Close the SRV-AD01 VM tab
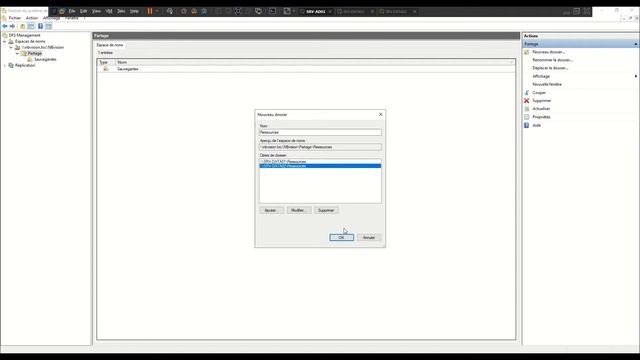This screenshot has height=360, width=640. click(330, 11)
